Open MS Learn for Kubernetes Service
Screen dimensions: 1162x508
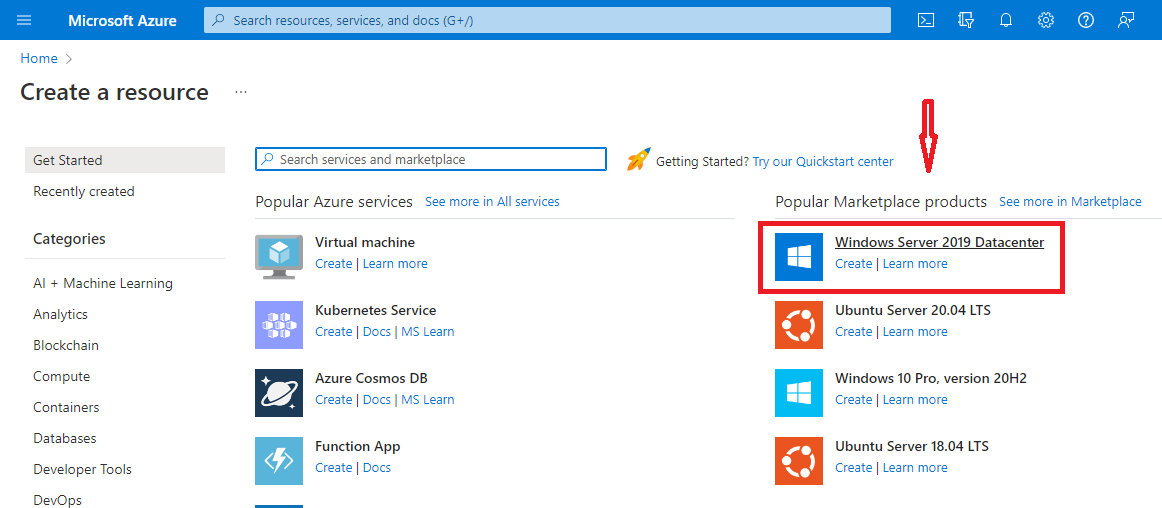coord(428,332)
